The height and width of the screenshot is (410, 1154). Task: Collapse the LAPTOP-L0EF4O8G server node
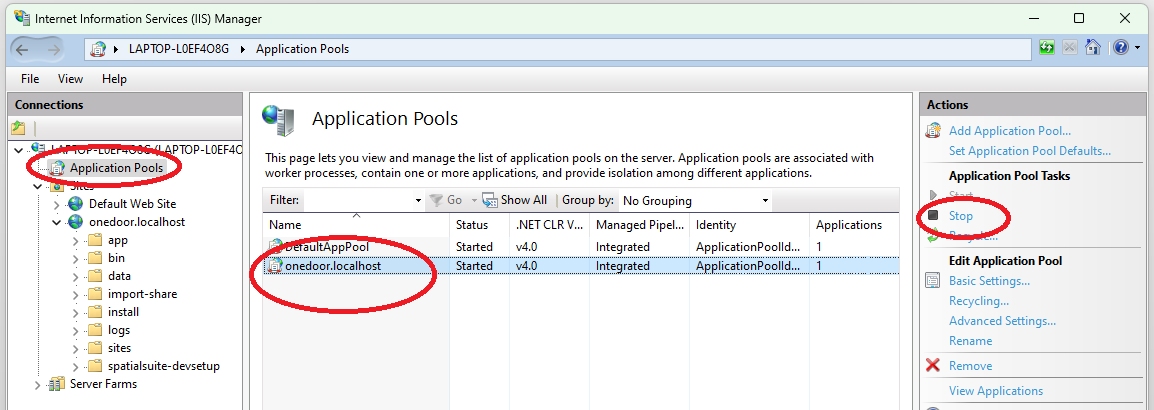click(x=18, y=149)
